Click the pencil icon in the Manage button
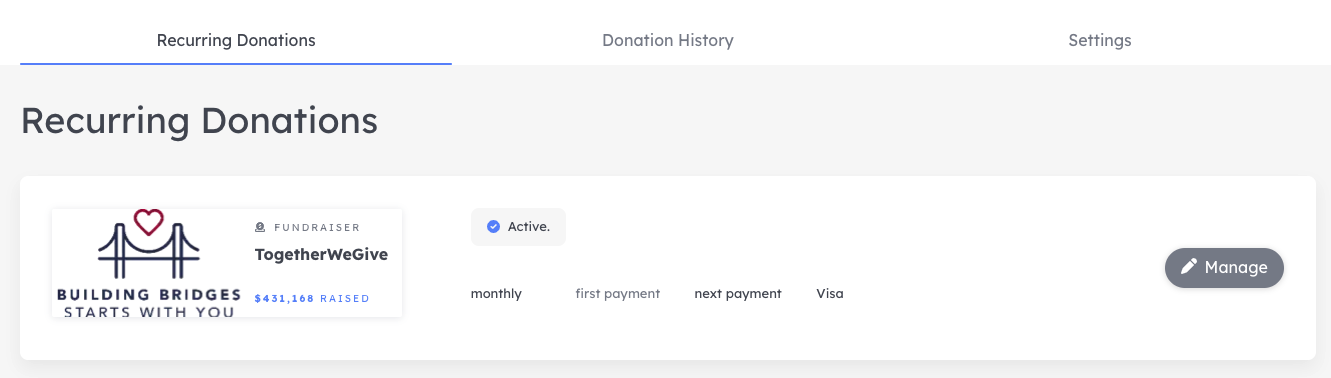The image size is (1331, 378). point(1189,267)
